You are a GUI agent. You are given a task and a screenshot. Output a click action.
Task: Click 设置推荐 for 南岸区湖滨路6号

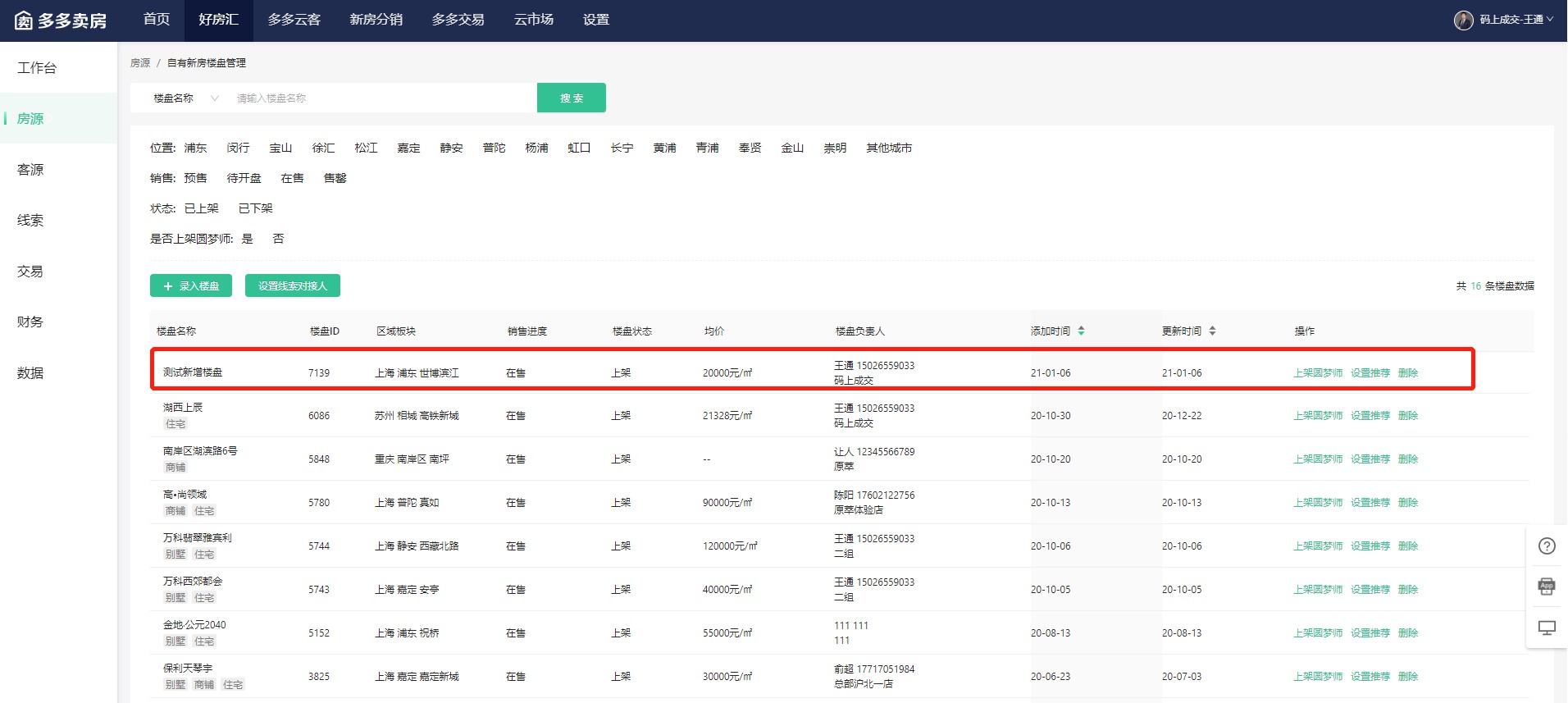point(1370,459)
